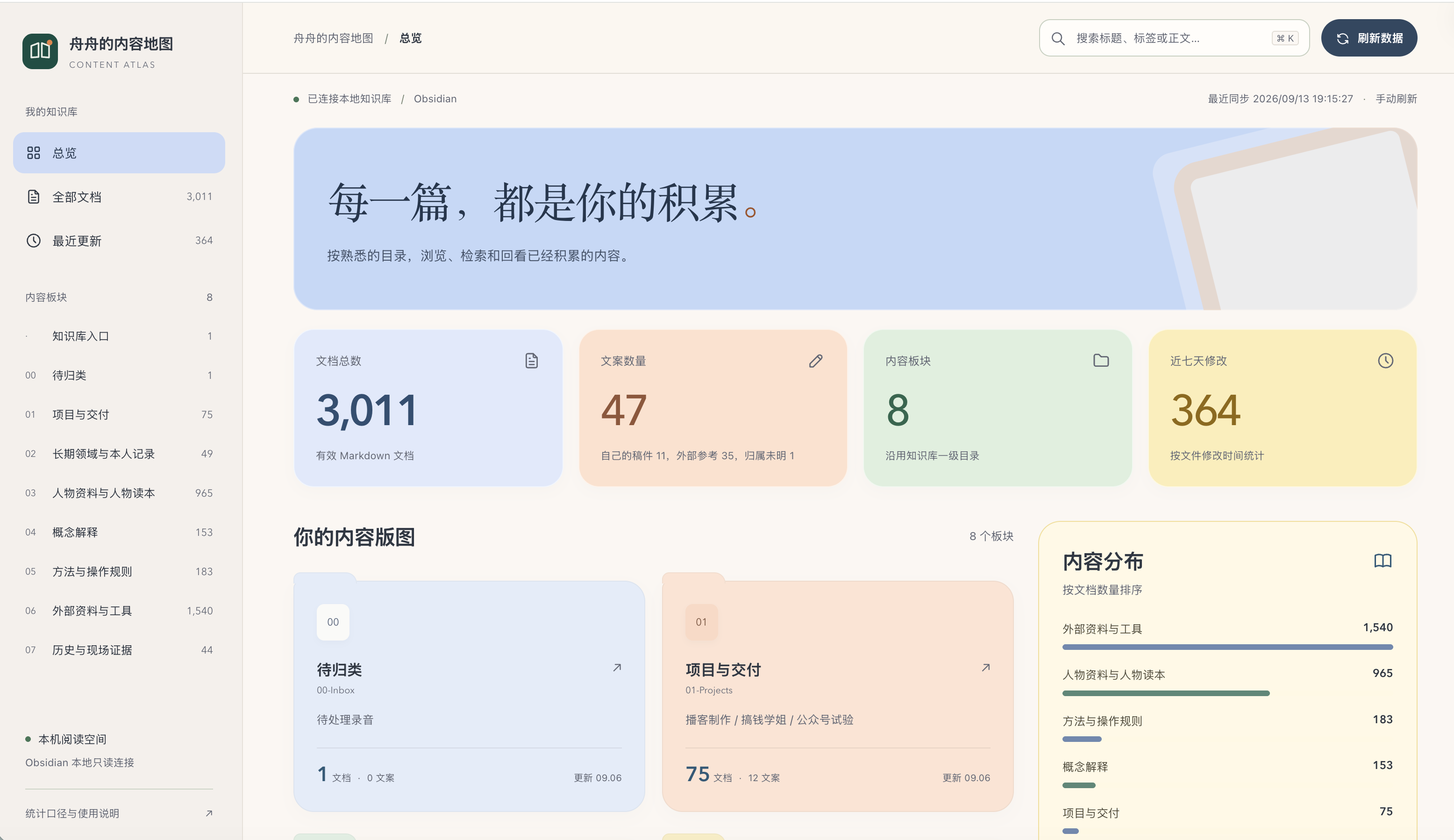
Task: Open 方法与操作规则 in sidebar list
Action: tap(119, 572)
